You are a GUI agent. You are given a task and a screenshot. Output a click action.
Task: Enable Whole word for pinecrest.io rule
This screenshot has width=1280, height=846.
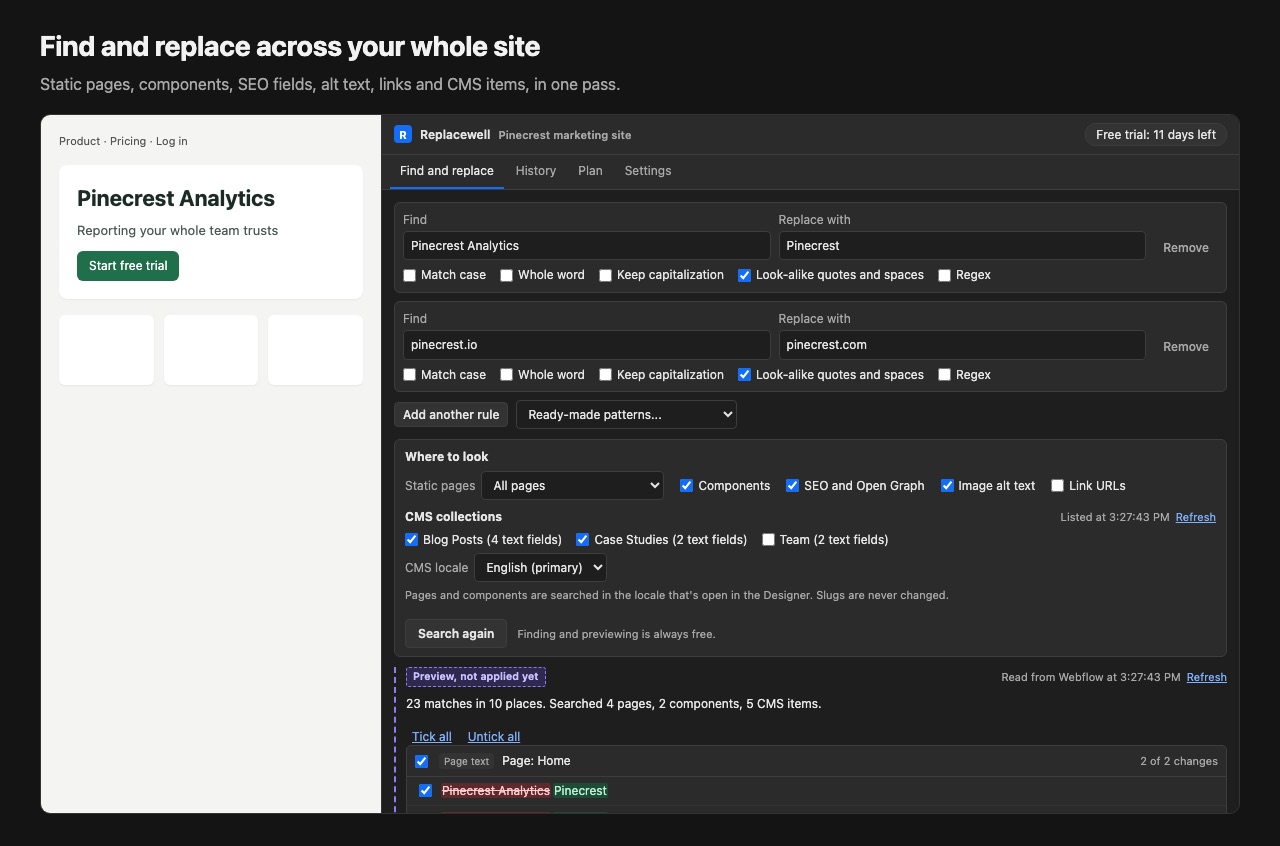[x=507, y=375]
